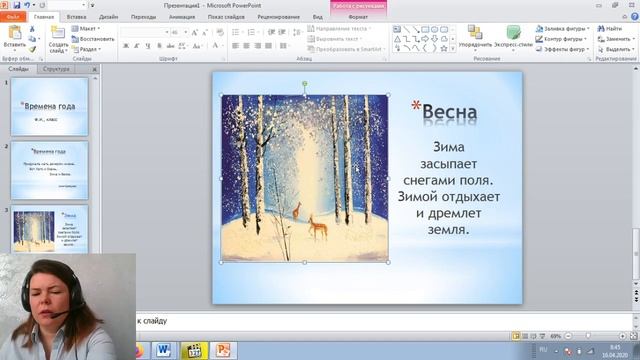Viewport: 640px width, 360px height.
Task: Open the font name combo box
Action: pos(145,32)
